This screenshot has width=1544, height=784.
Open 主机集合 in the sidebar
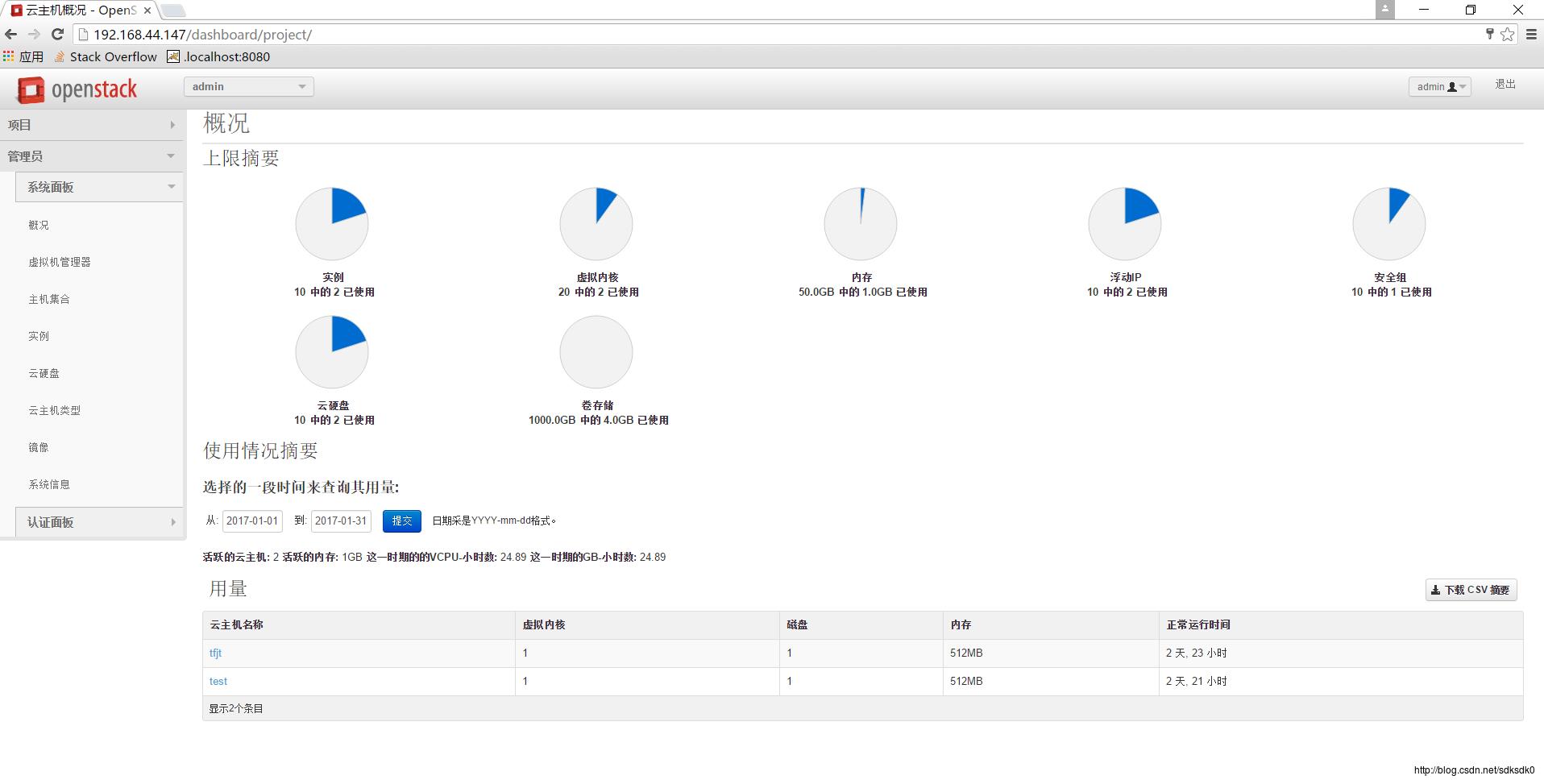point(49,299)
